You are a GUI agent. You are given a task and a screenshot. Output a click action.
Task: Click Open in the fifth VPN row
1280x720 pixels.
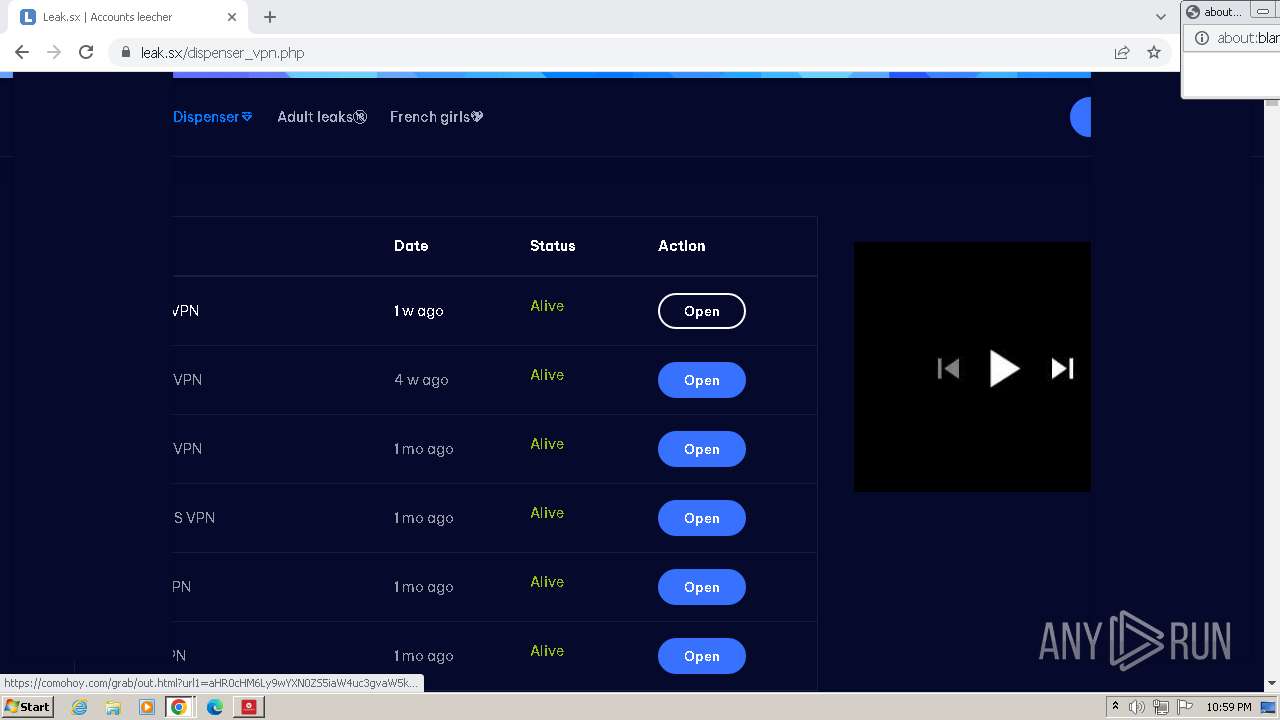click(x=702, y=587)
